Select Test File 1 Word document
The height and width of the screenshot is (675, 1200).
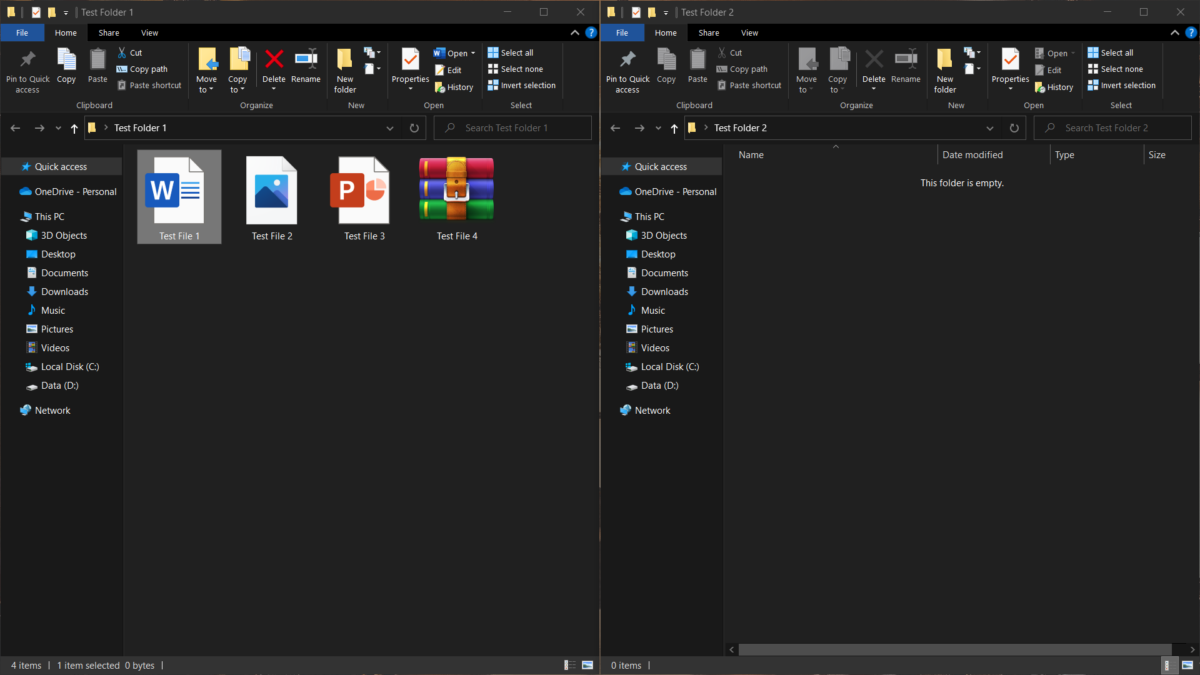coord(179,197)
